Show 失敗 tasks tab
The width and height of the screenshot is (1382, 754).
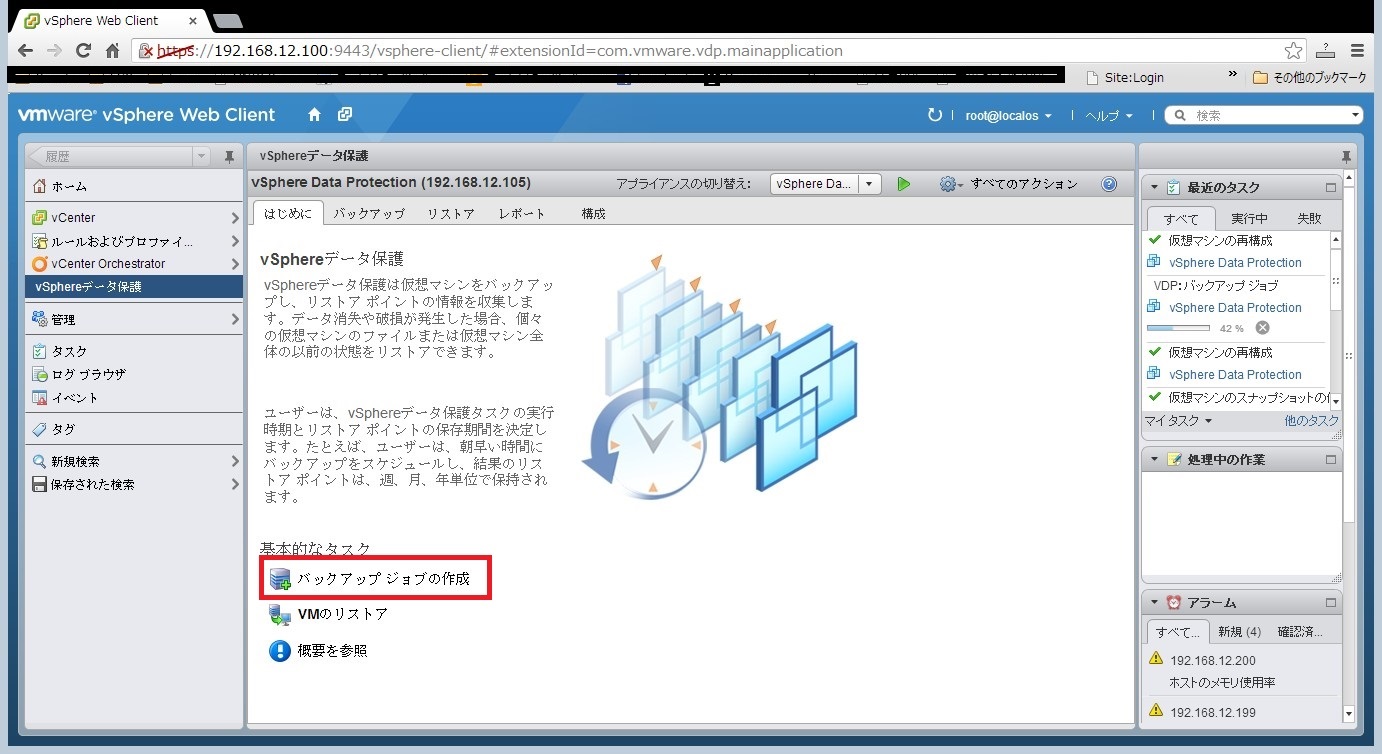[x=1309, y=218]
